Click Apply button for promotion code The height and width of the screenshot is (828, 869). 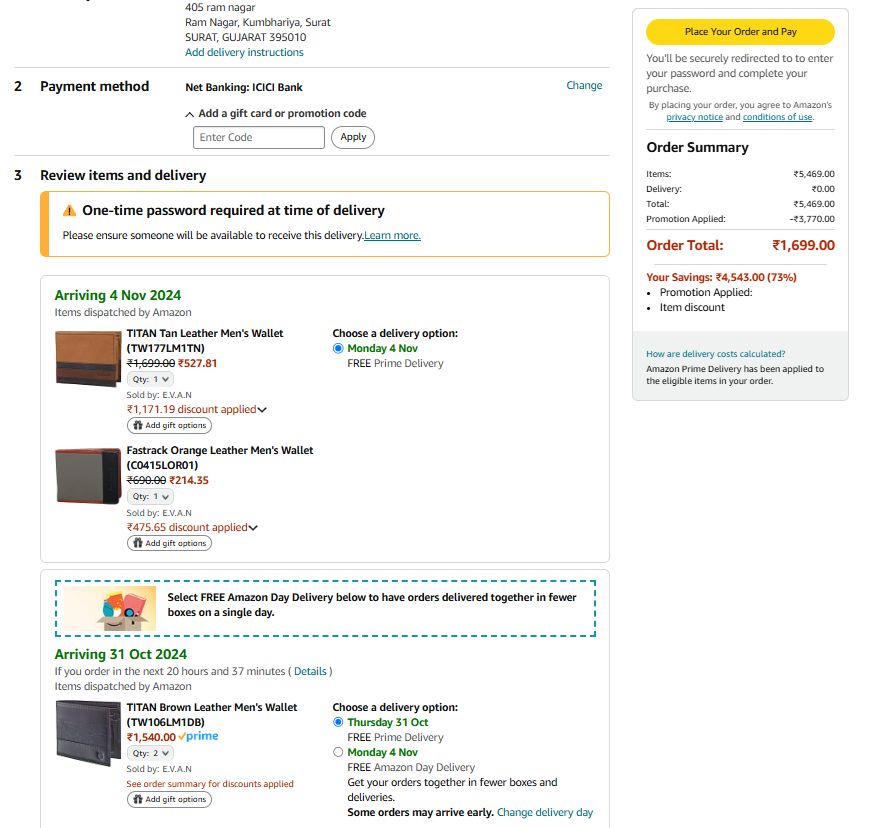[353, 137]
